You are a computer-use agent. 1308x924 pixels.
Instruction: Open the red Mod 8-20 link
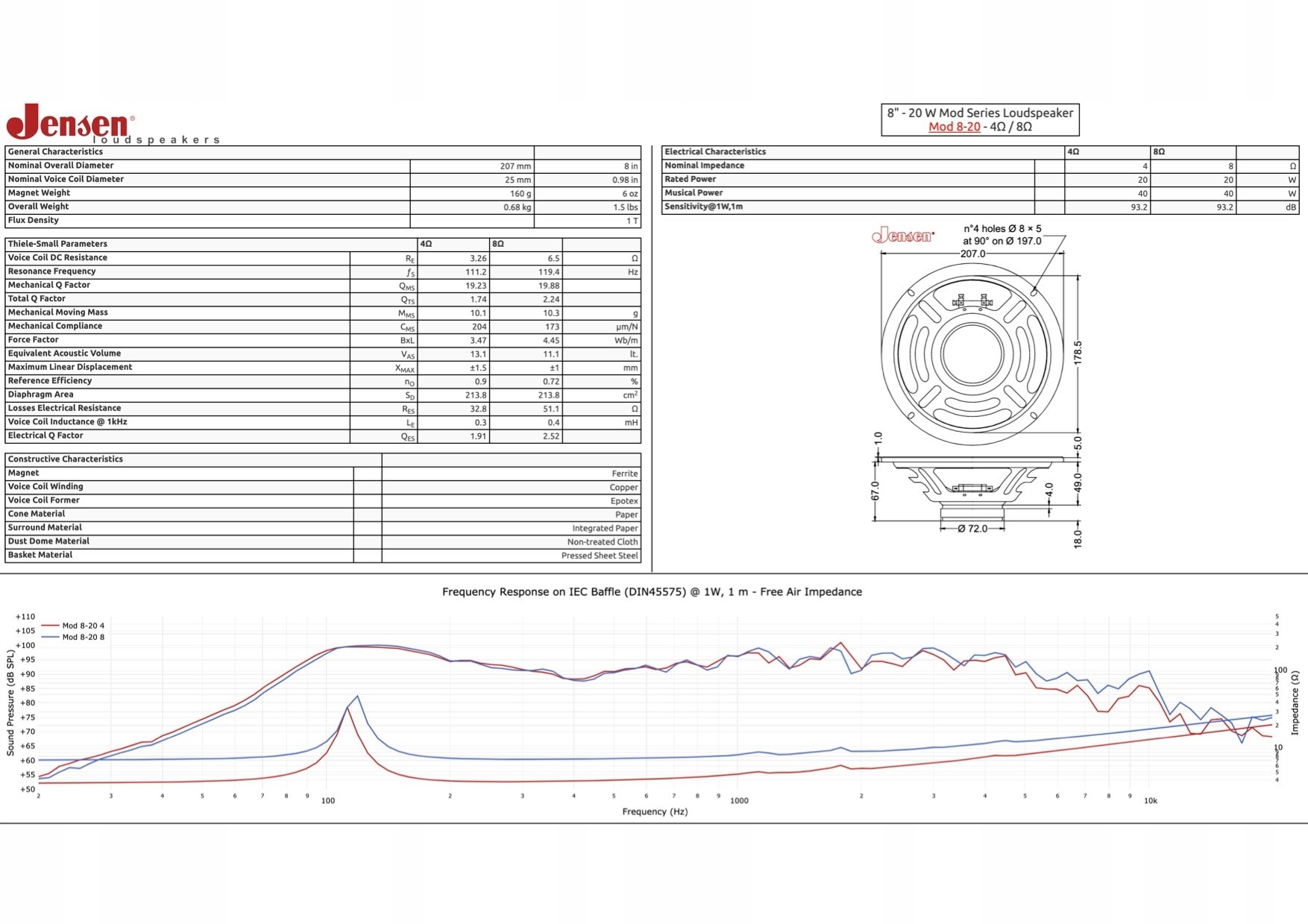point(954,127)
